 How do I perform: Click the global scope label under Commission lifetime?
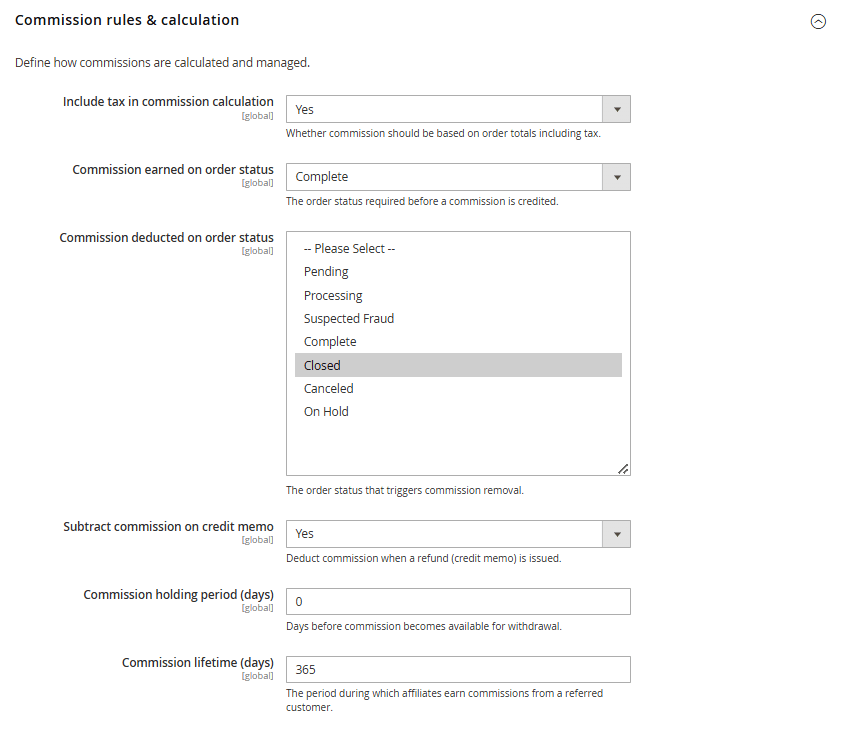pos(257,675)
